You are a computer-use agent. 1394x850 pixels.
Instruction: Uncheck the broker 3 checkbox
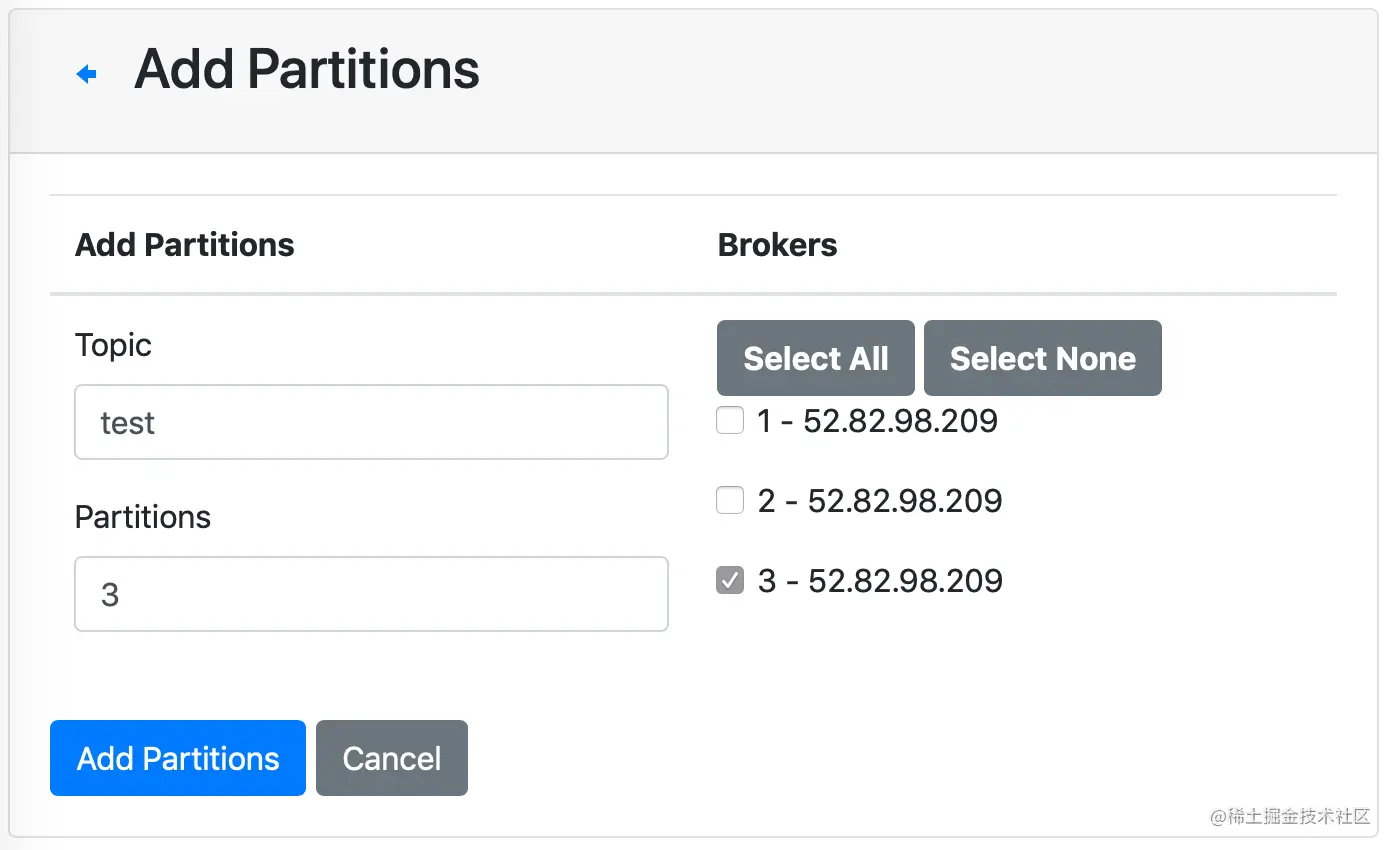click(x=730, y=580)
